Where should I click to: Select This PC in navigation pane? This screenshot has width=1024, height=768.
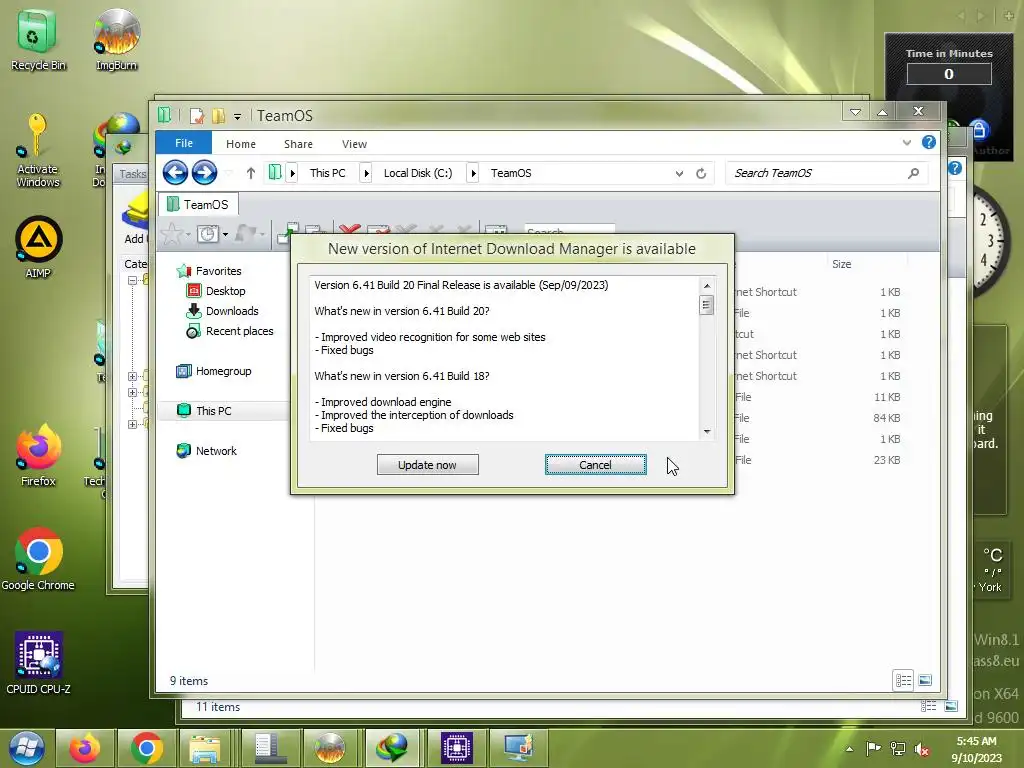[x=213, y=411]
